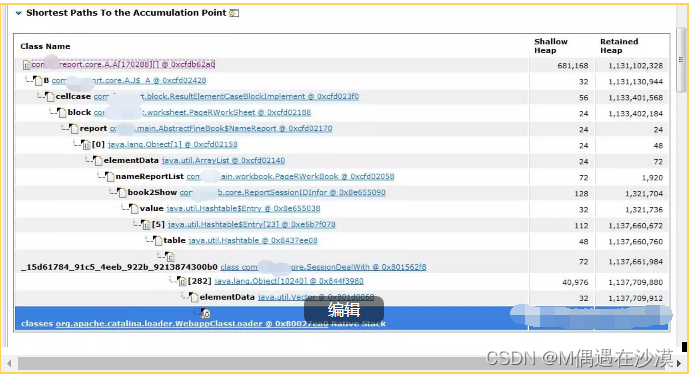Click the icon of elementData java.util.Vector row
The width and height of the screenshot is (689, 377).
(x=194, y=298)
